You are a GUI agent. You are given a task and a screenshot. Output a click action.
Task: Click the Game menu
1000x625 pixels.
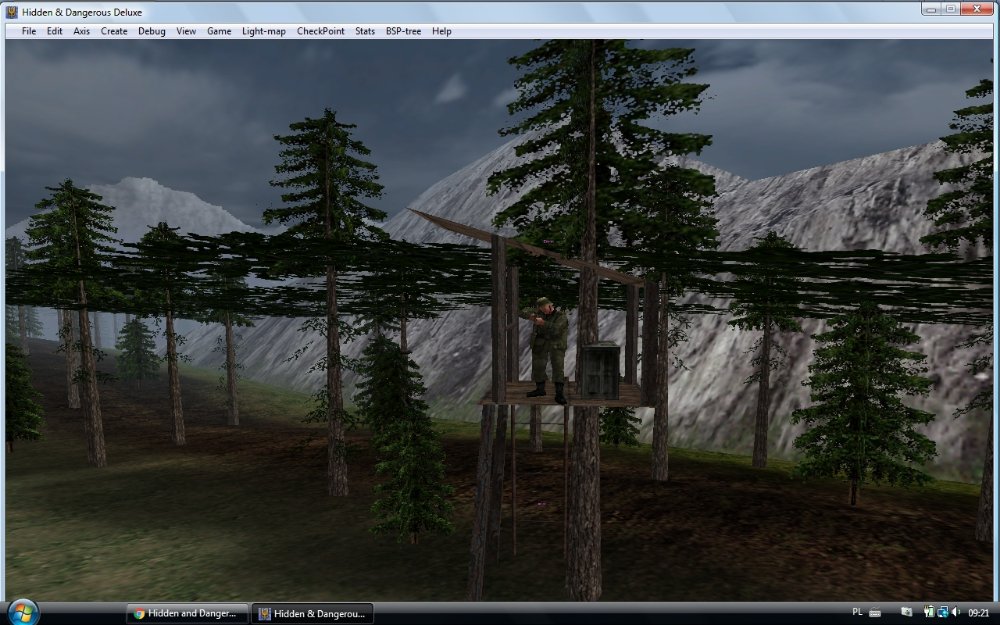pyautogui.click(x=219, y=31)
